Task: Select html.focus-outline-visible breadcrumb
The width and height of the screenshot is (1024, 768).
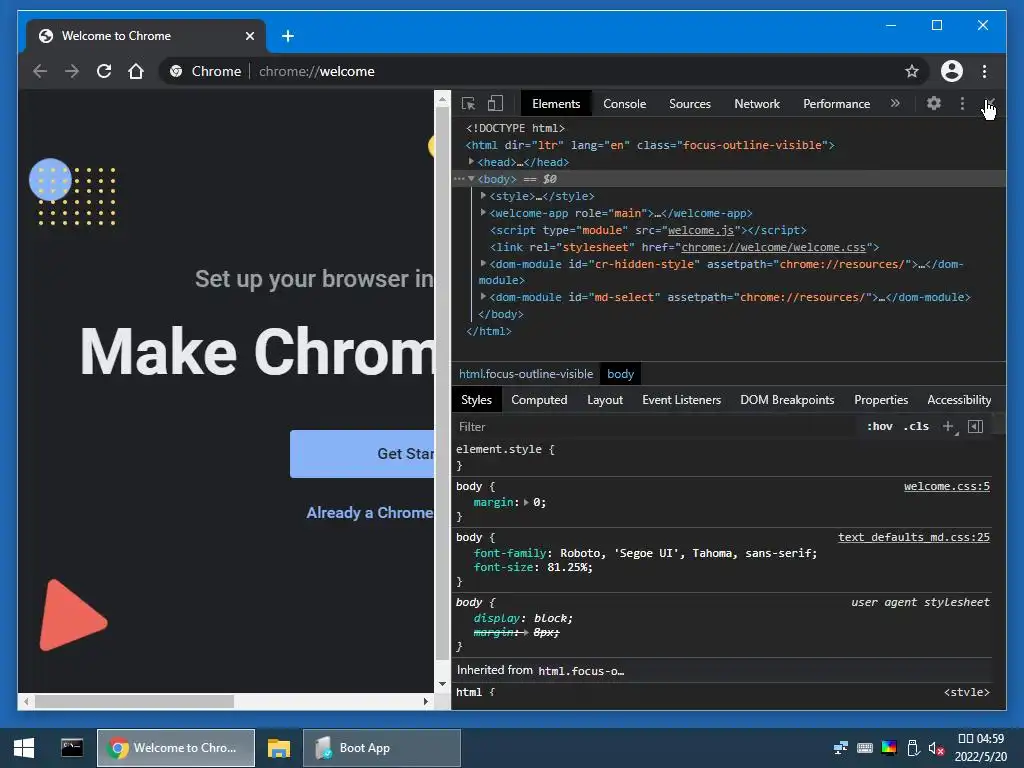Action: [x=526, y=374]
